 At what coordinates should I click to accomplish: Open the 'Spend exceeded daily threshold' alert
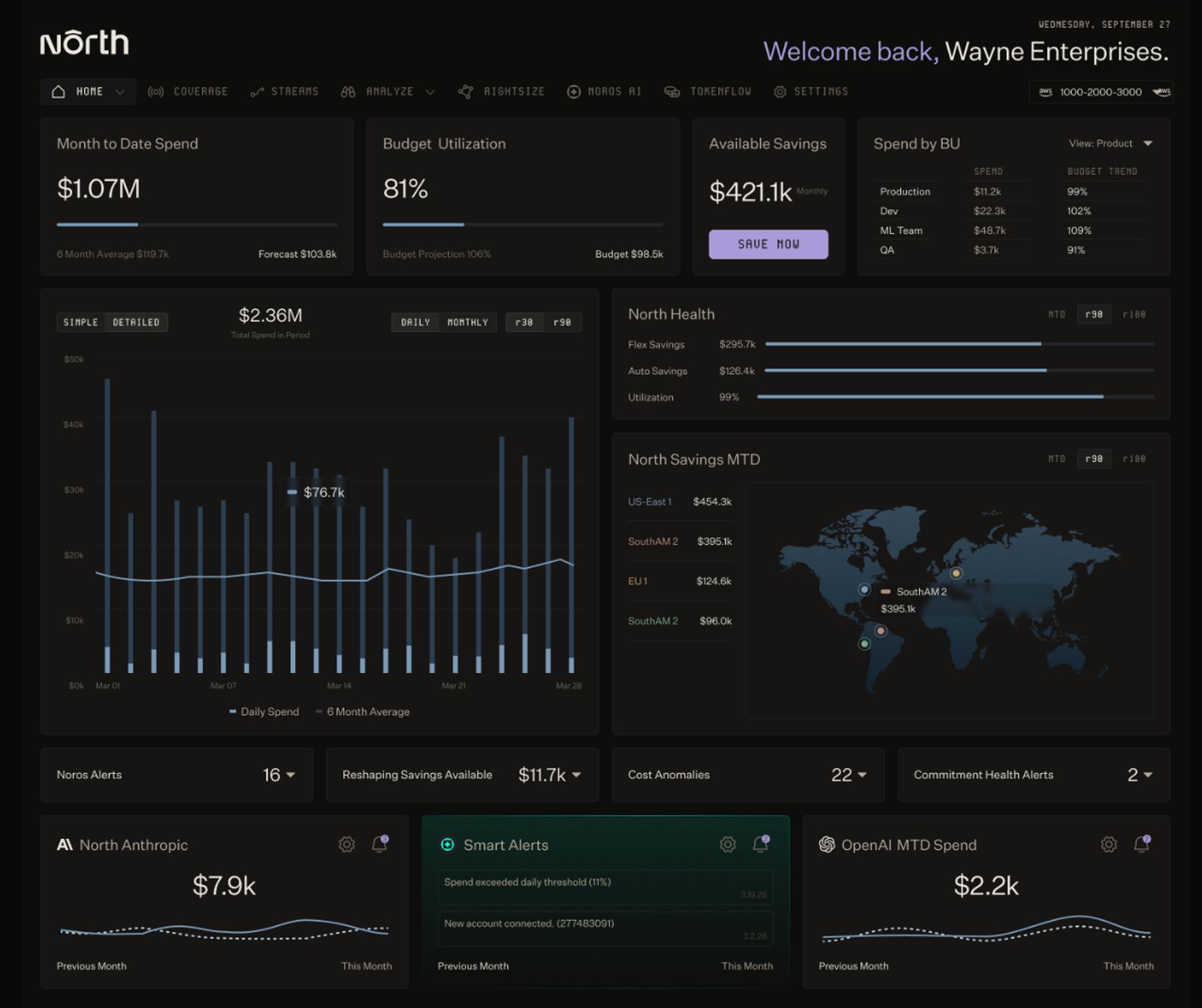[605, 887]
